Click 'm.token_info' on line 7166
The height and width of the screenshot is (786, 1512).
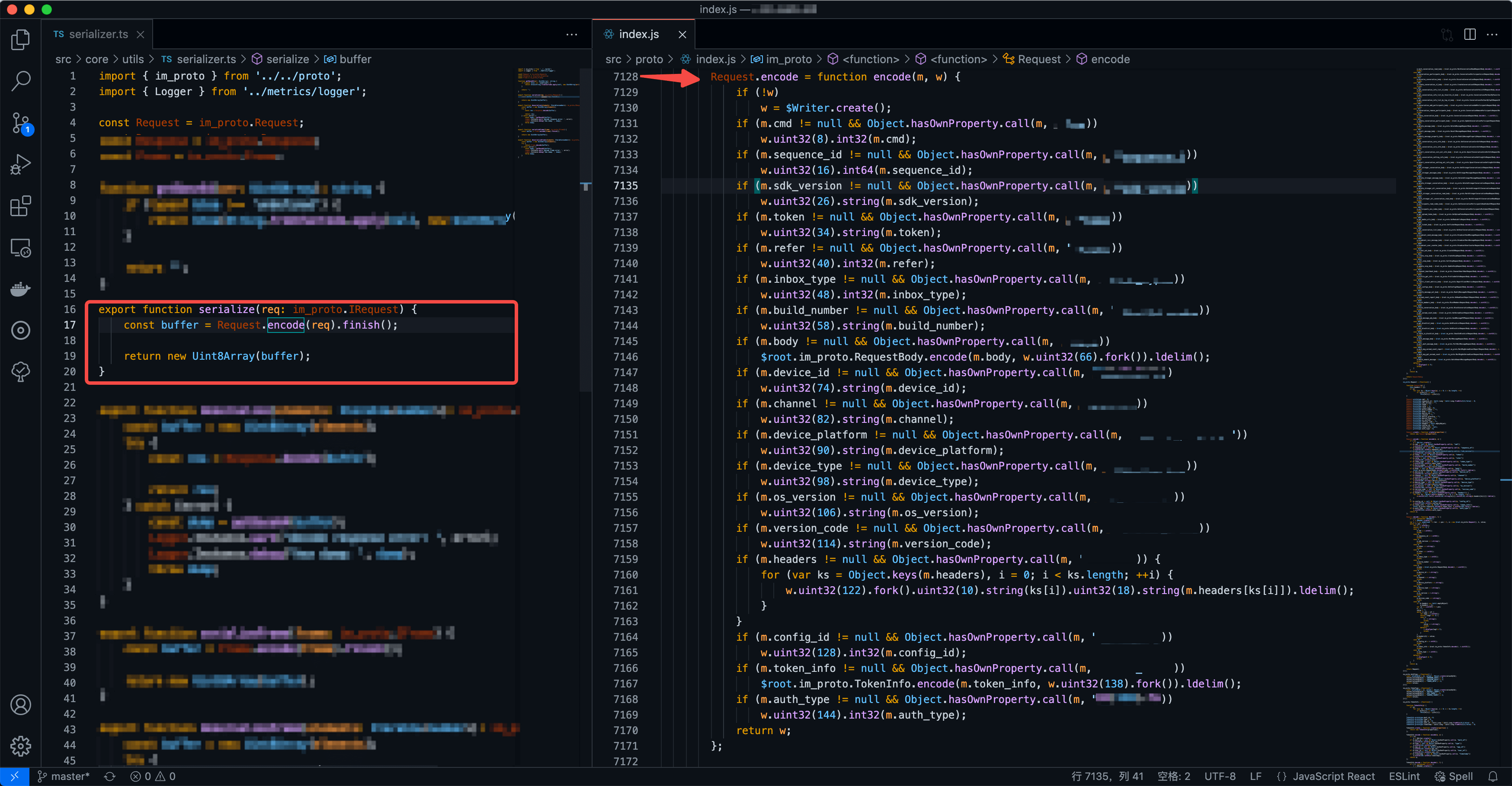pos(798,668)
